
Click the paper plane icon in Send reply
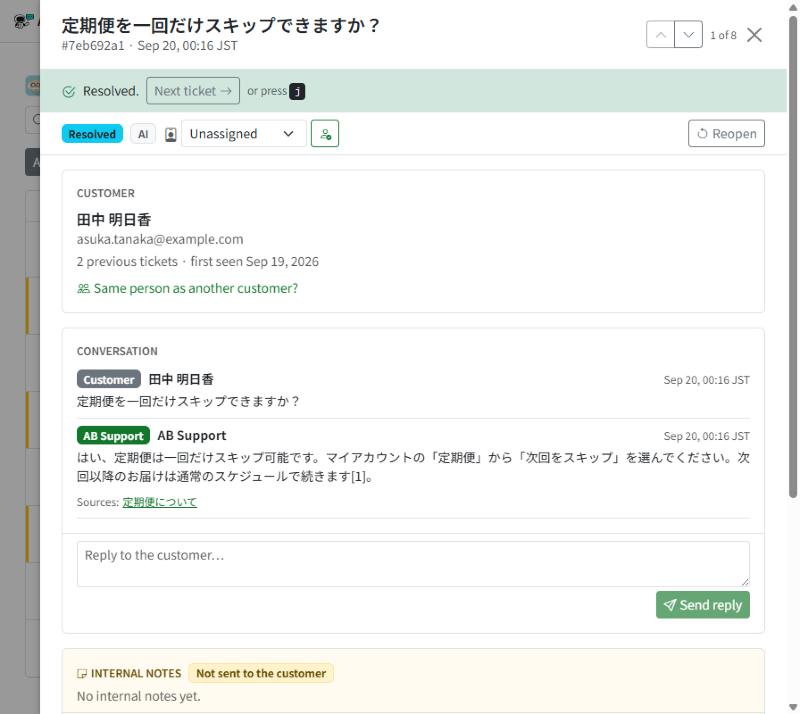[x=669, y=605]
